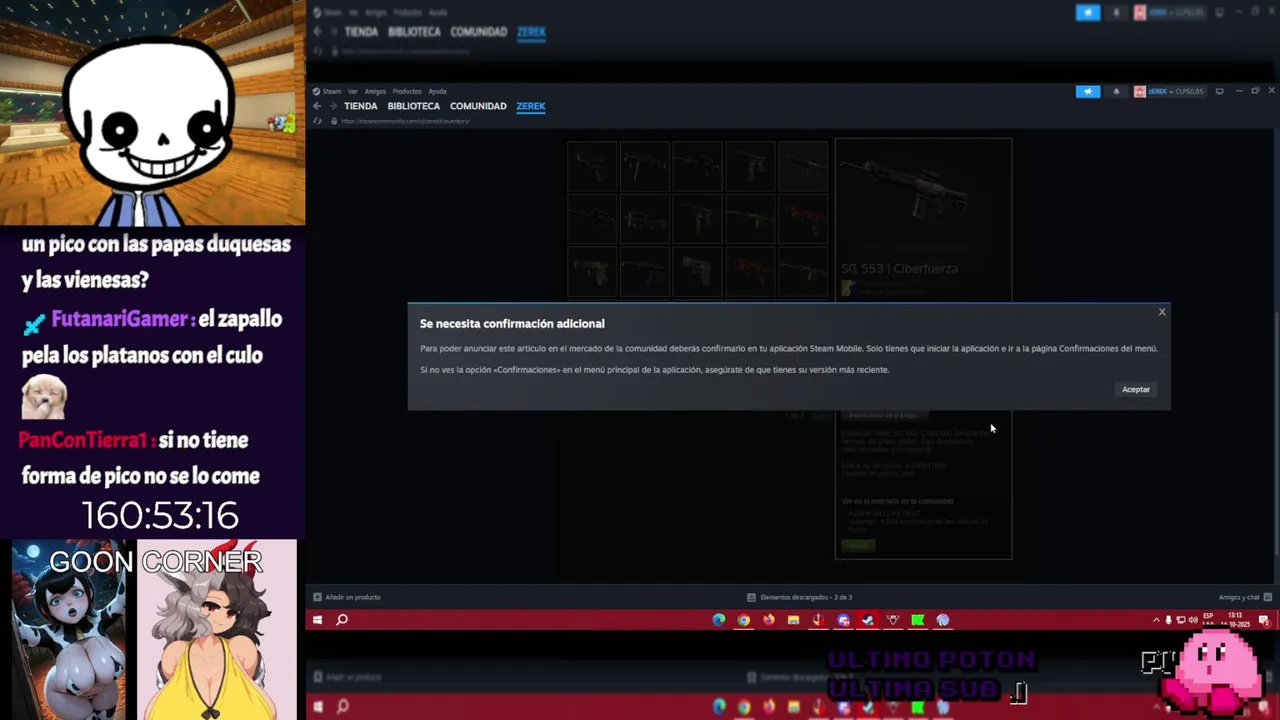Open ZEREK tab in background Steam window
Viewport: 1280px width, 720px height.
click(531, 32)
